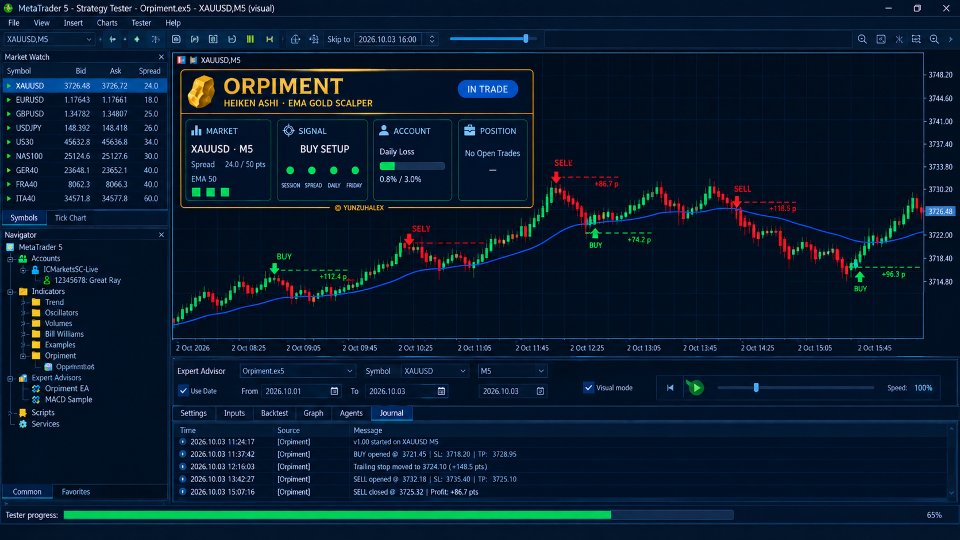
Task: Click the green up-arrow icon in top toolbar
Action: click(137, 39)
